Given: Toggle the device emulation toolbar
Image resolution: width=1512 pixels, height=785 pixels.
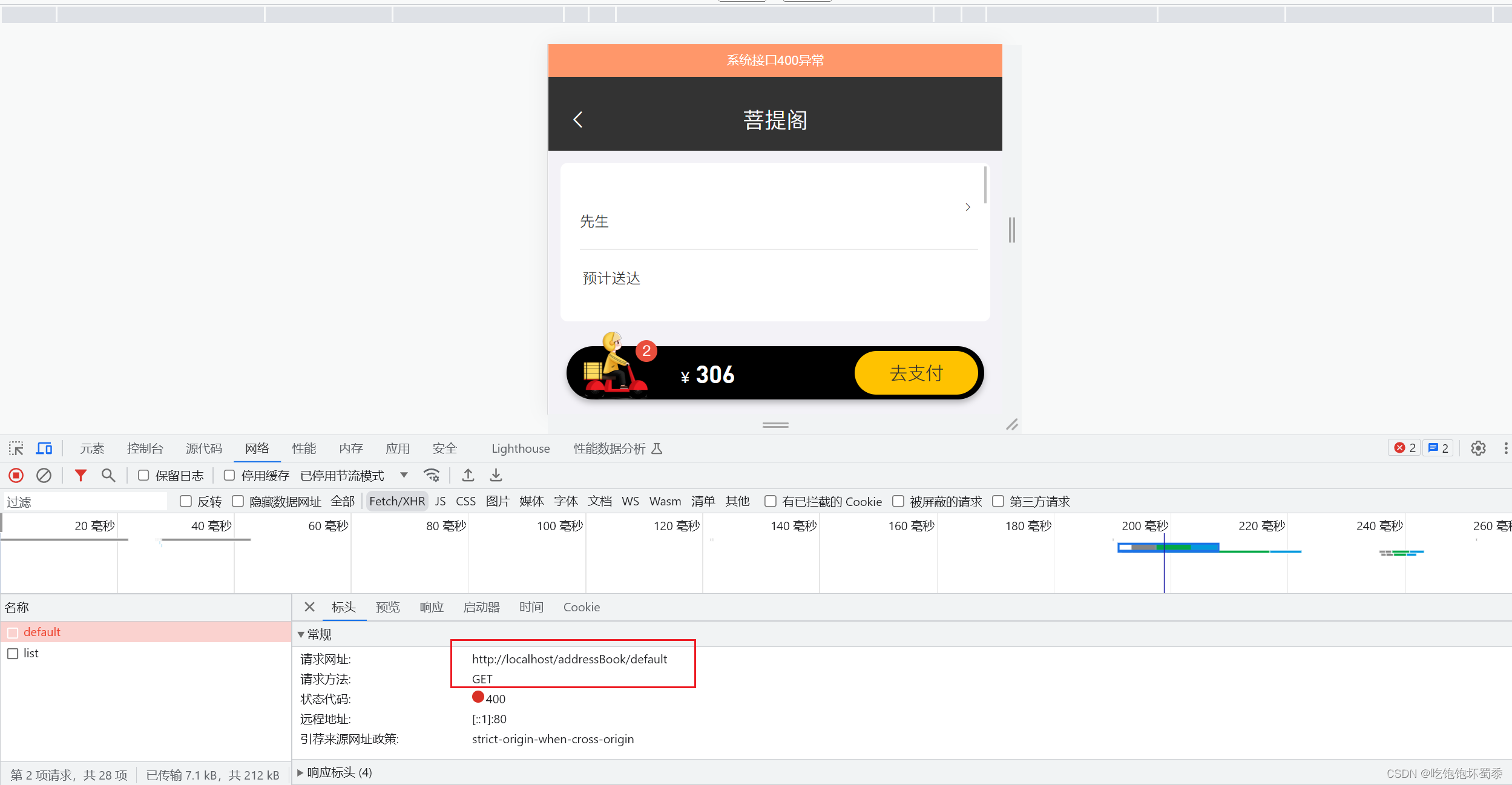Looking at the screenshot, I should coord(44,448).
